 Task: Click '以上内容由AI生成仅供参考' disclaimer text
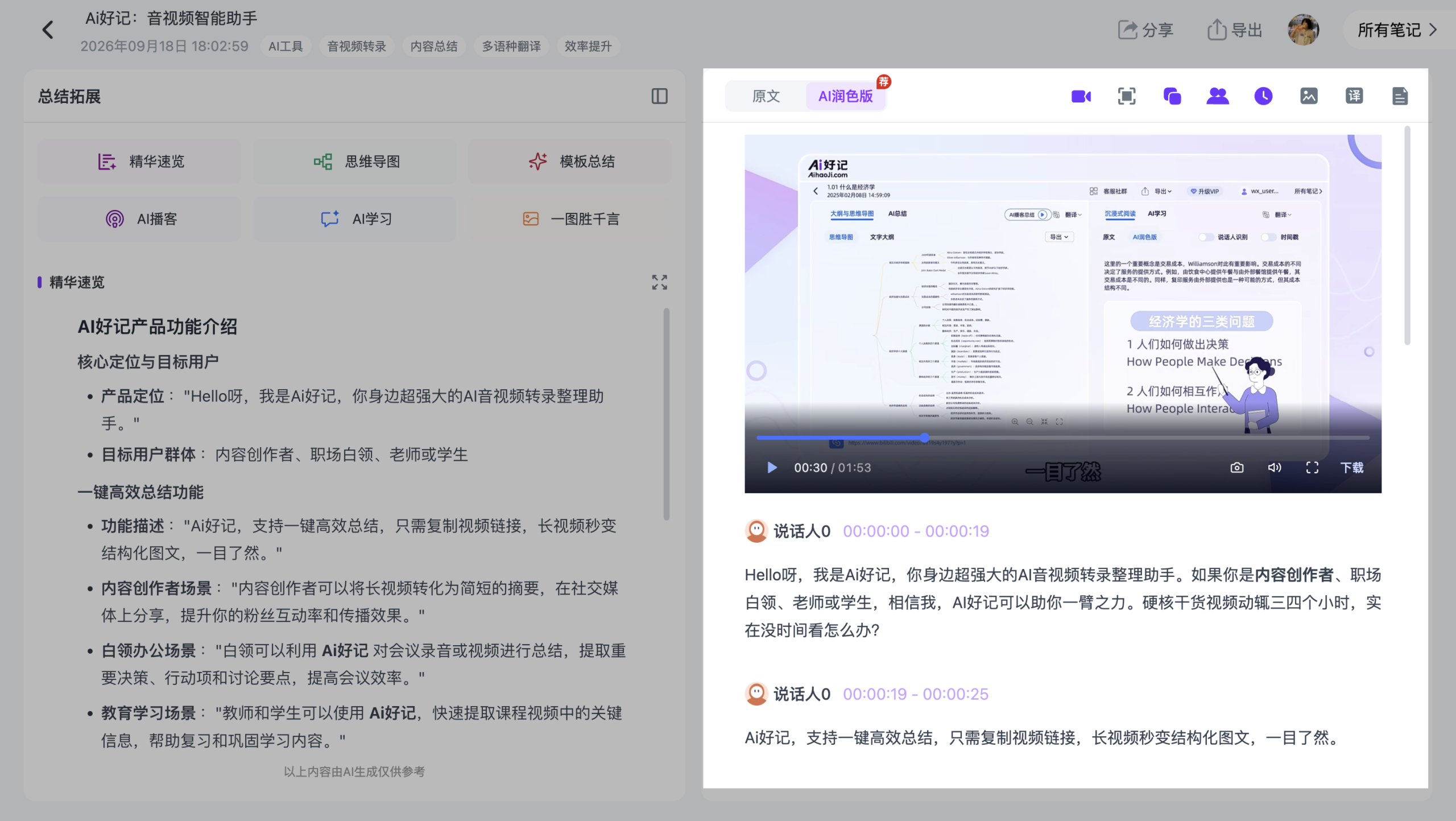click(x=354, y=772)
